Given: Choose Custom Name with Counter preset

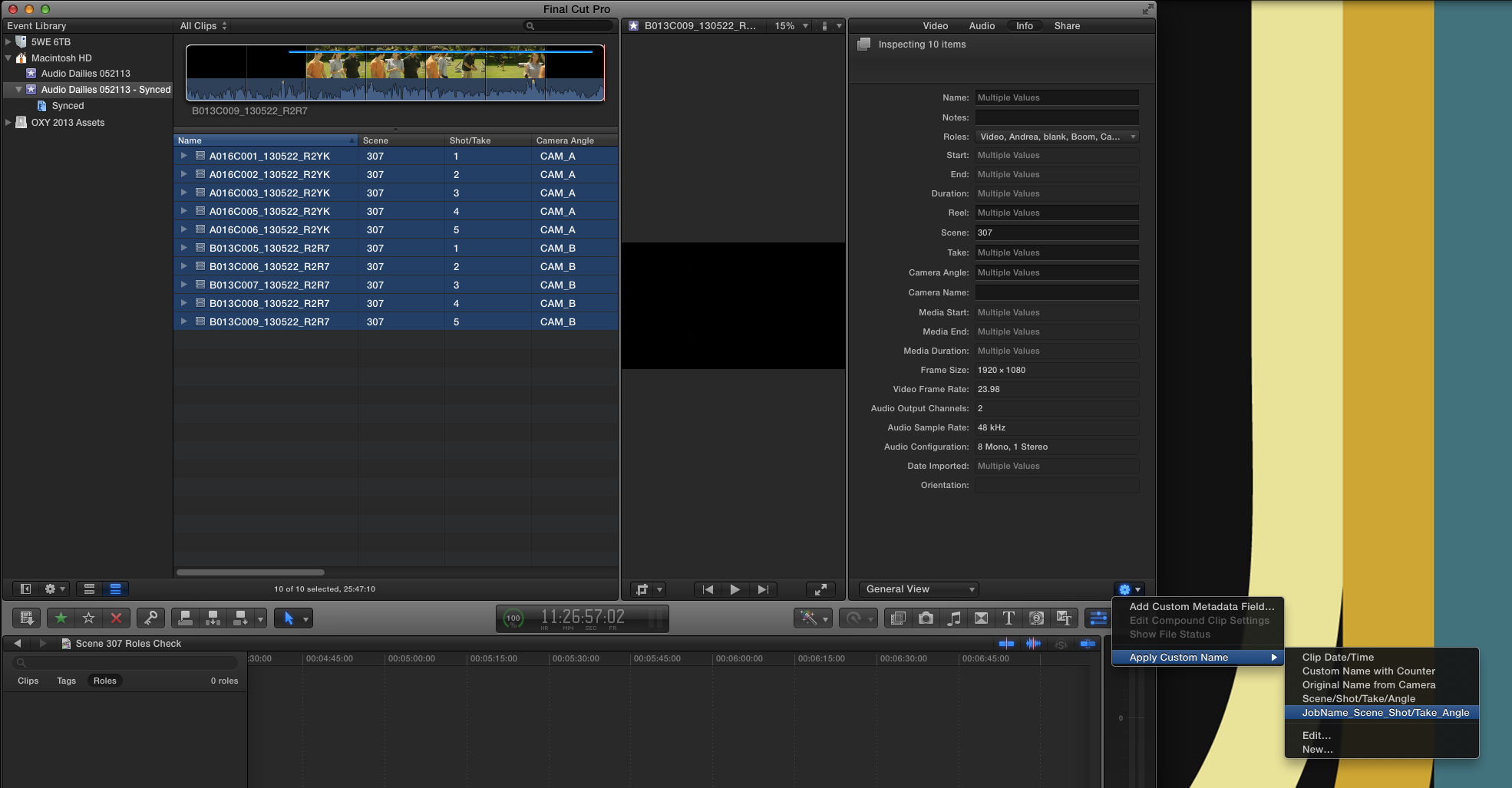Looking at the screenshot, I should coord(1382,671).
